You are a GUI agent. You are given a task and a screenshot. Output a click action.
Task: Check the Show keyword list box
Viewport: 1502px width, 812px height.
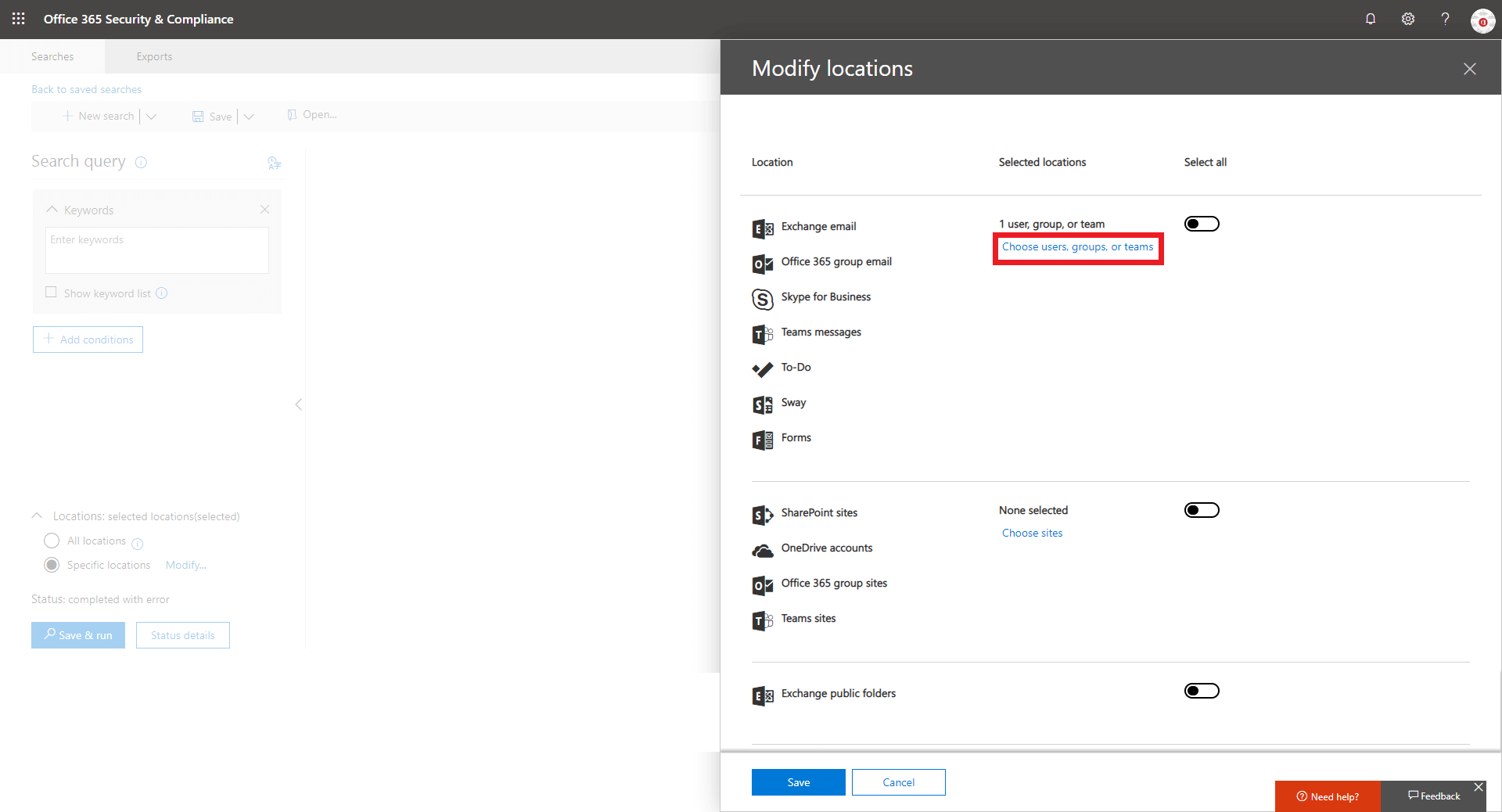(x=52, y=293)
